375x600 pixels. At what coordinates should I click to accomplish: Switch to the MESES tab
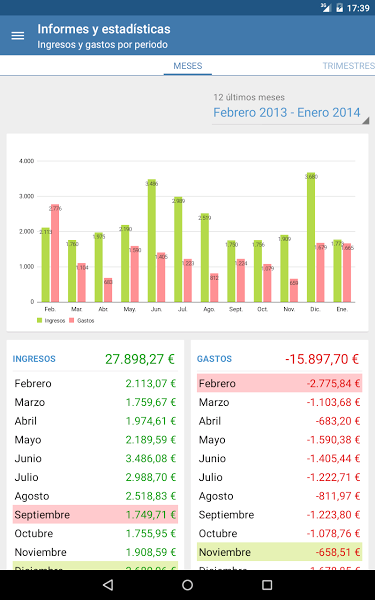click(188, 66)
